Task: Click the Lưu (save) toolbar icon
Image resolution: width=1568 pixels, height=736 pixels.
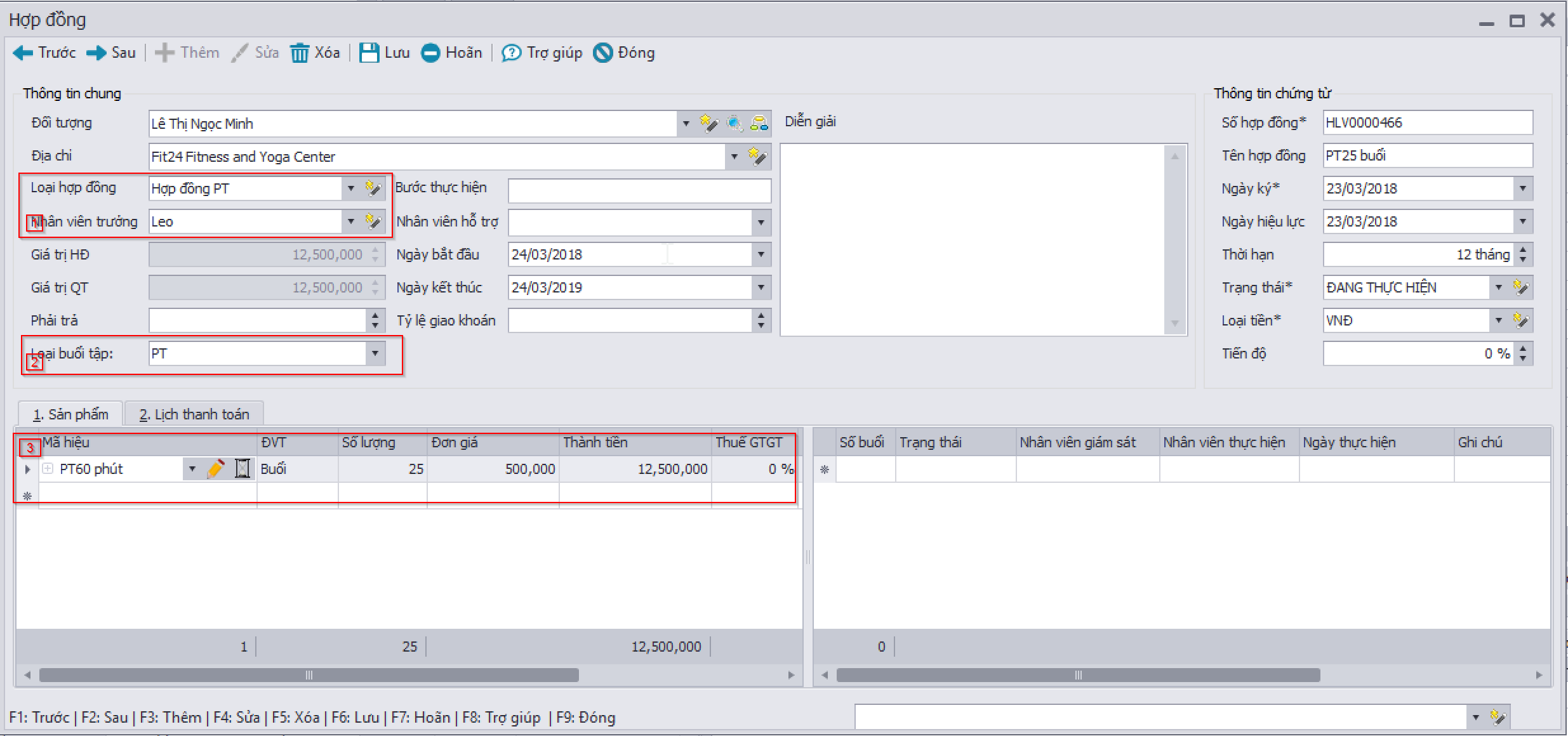Action: coord(369,53)
